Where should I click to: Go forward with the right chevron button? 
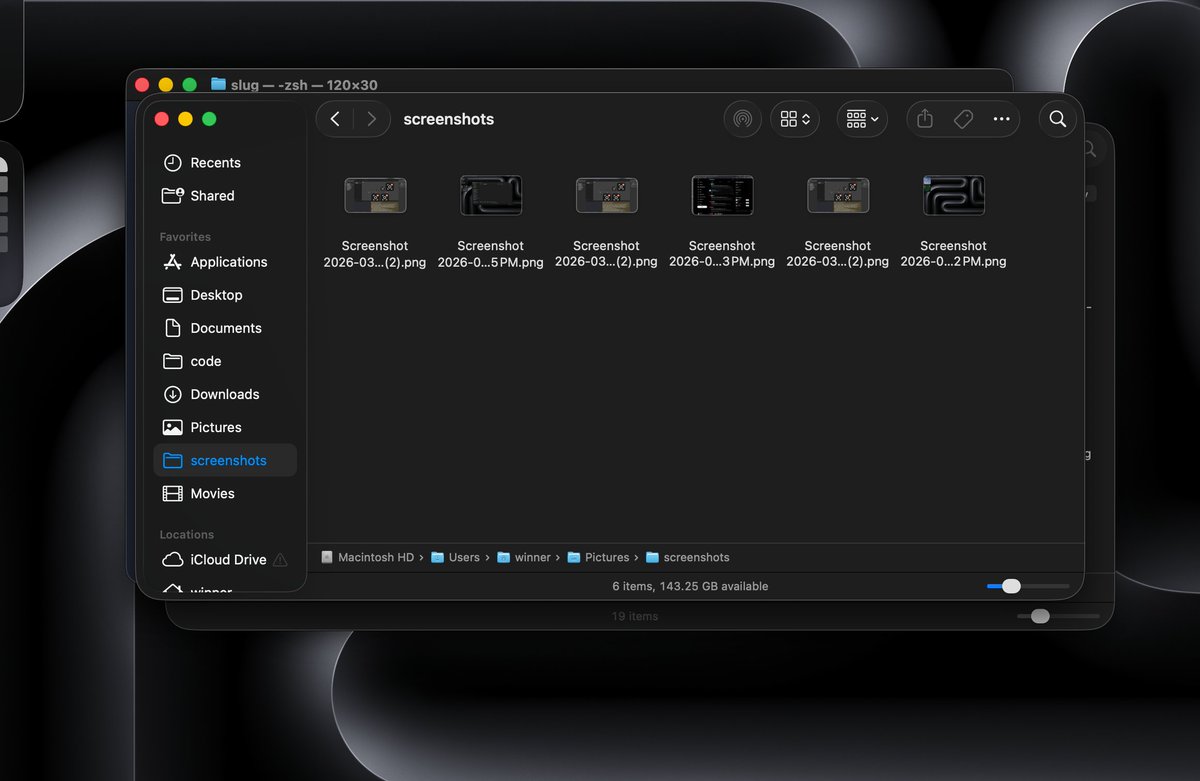point(371,119)
